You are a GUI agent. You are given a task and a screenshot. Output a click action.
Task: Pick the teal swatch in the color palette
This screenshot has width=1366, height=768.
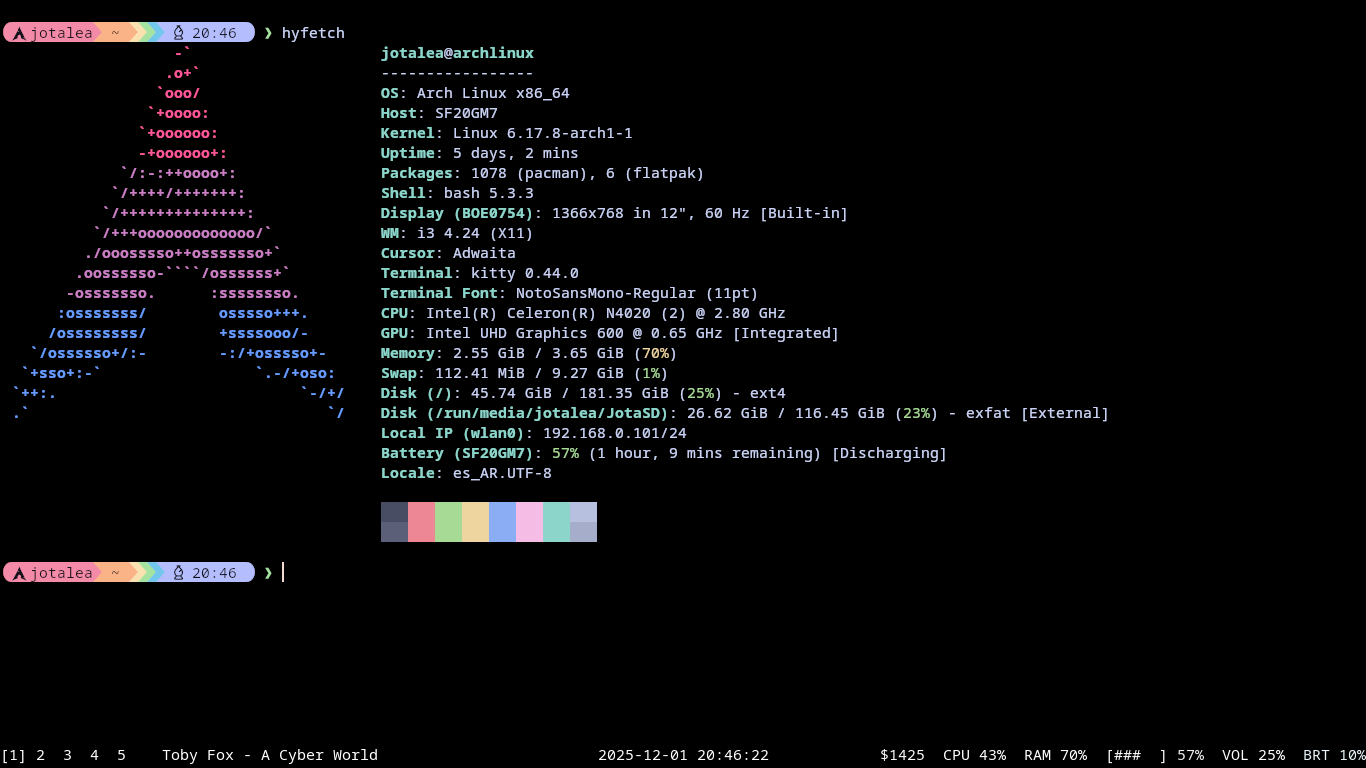[x=556, y=522]
